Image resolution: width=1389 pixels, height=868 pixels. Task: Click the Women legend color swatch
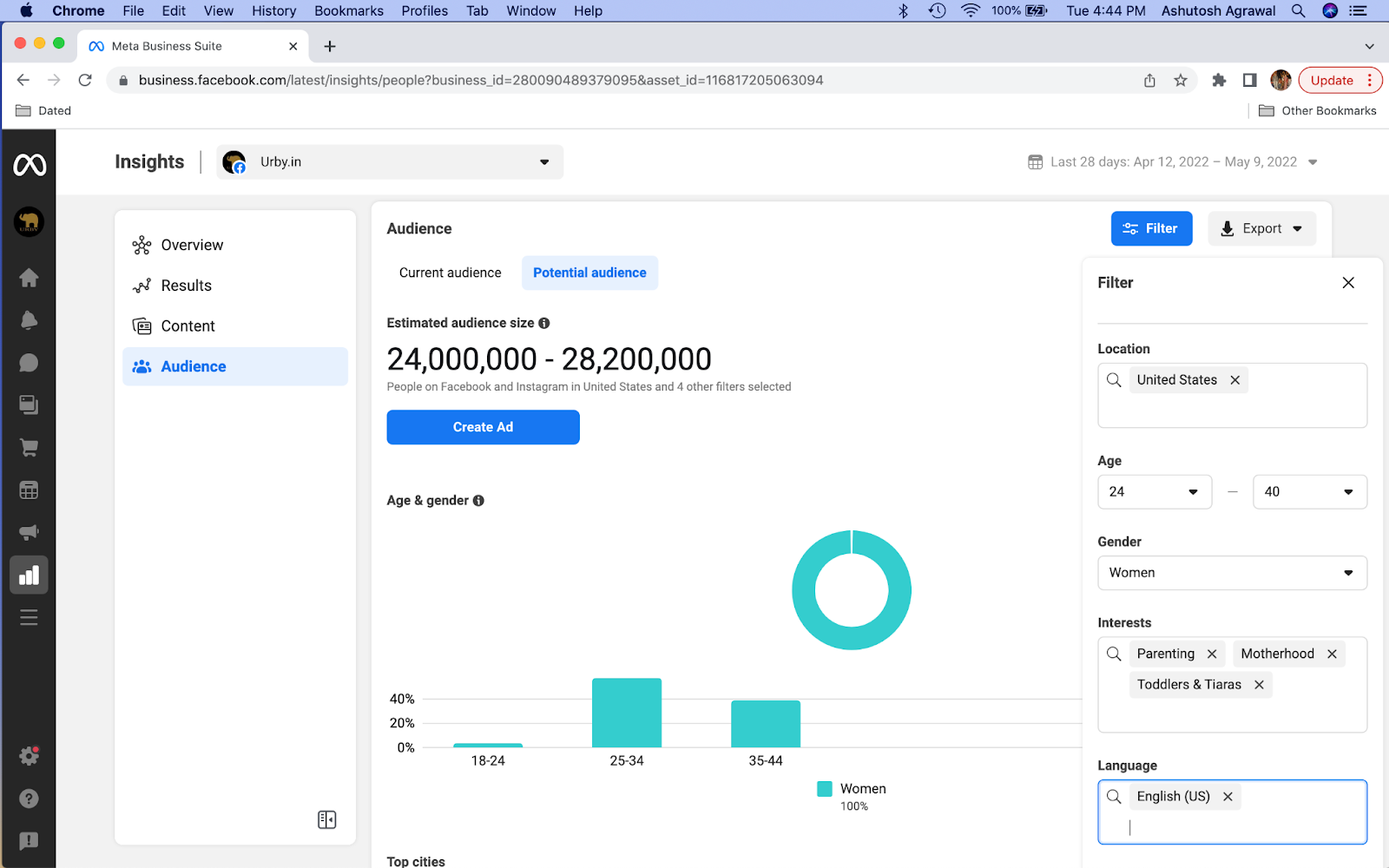(x=825, y=789)
